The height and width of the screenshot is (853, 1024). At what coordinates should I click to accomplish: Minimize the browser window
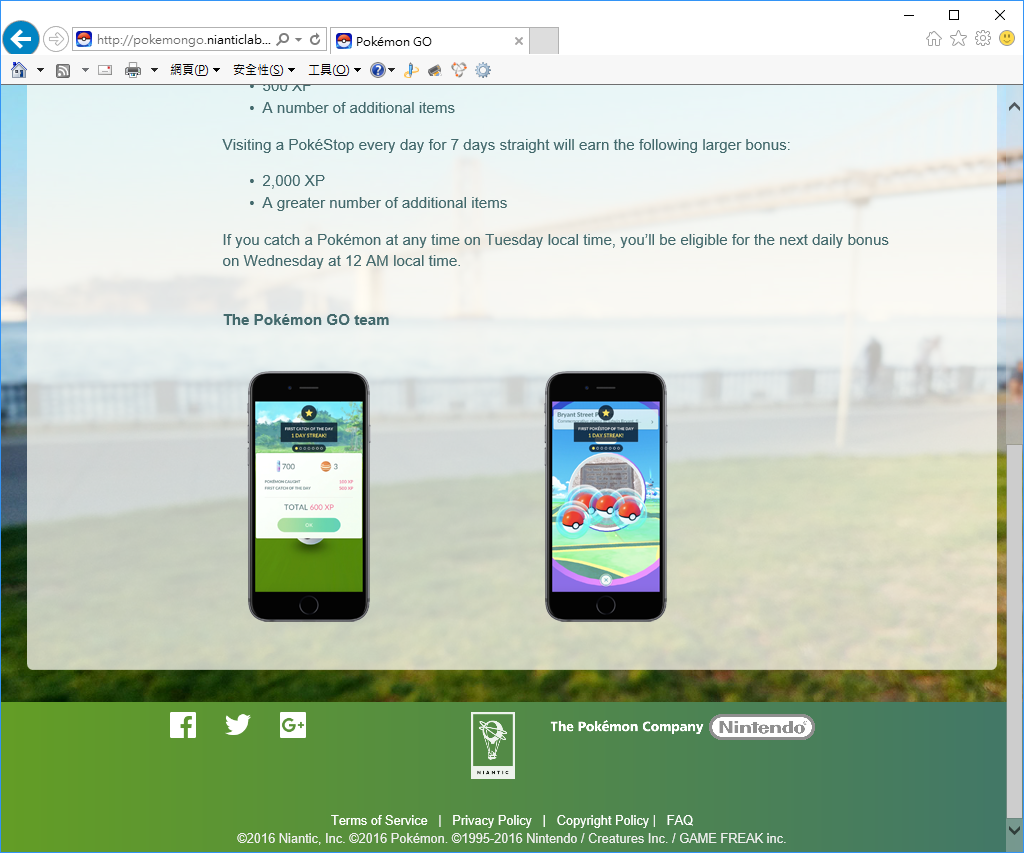coord(909,15)
